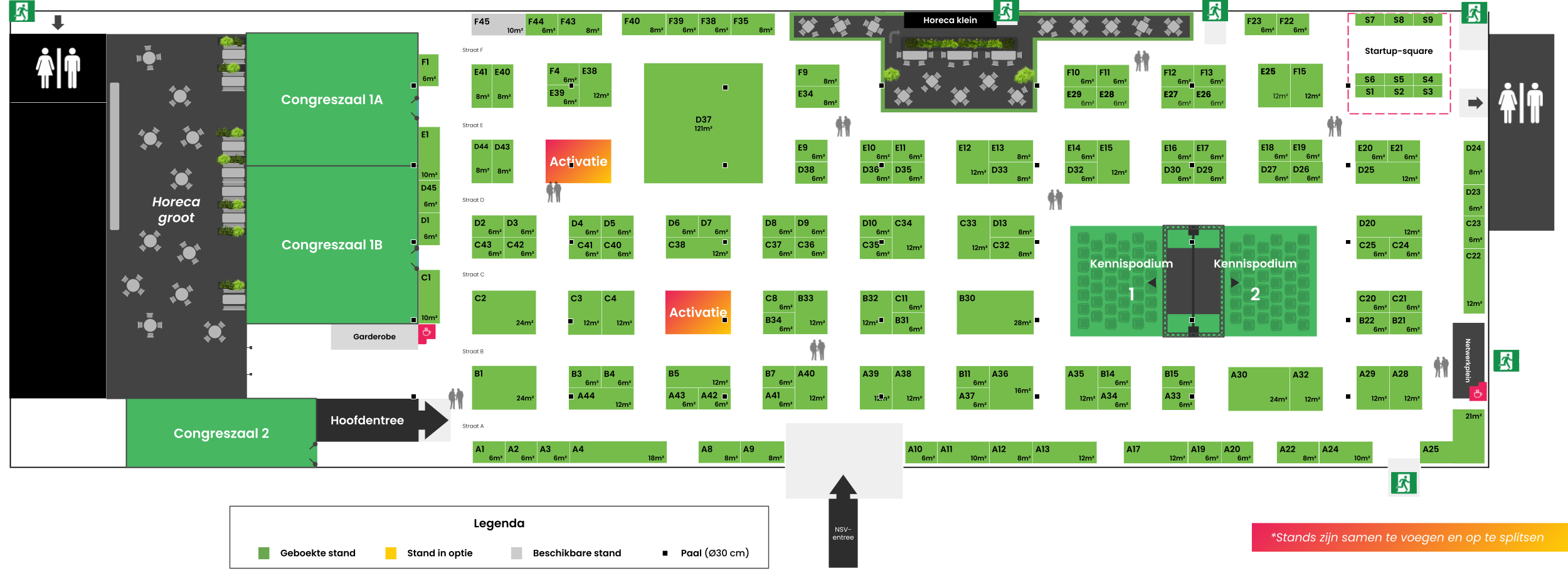Select the available stand F45
Viewport: 1568px width, 583px height.
(x=499, y=25)
